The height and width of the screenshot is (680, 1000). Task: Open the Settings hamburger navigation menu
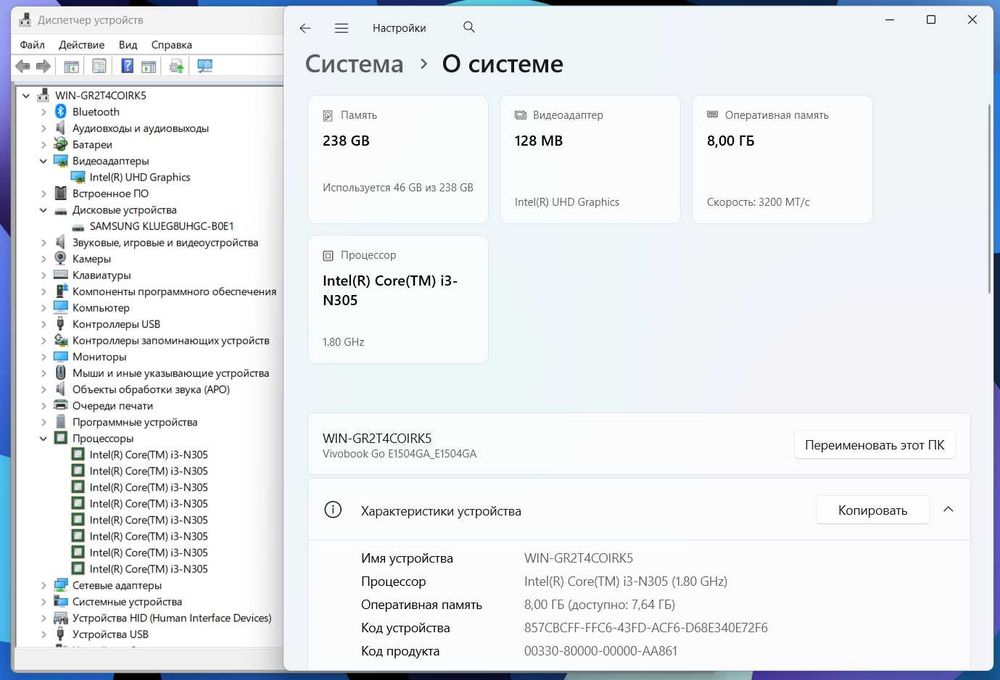[341, 28]
